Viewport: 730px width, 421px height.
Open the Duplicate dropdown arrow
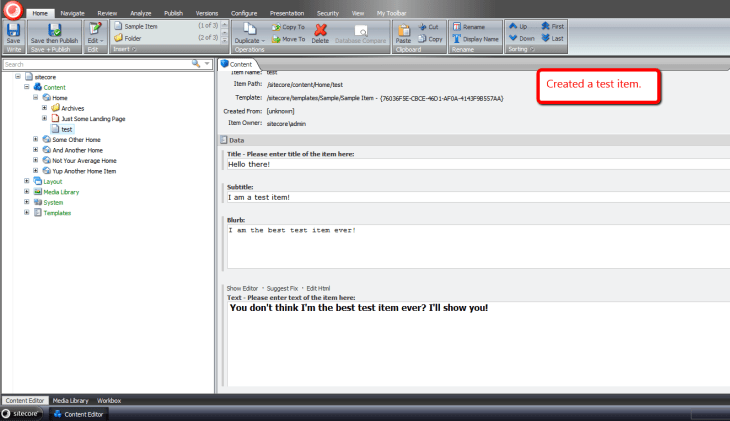click(x=264, y=41)
